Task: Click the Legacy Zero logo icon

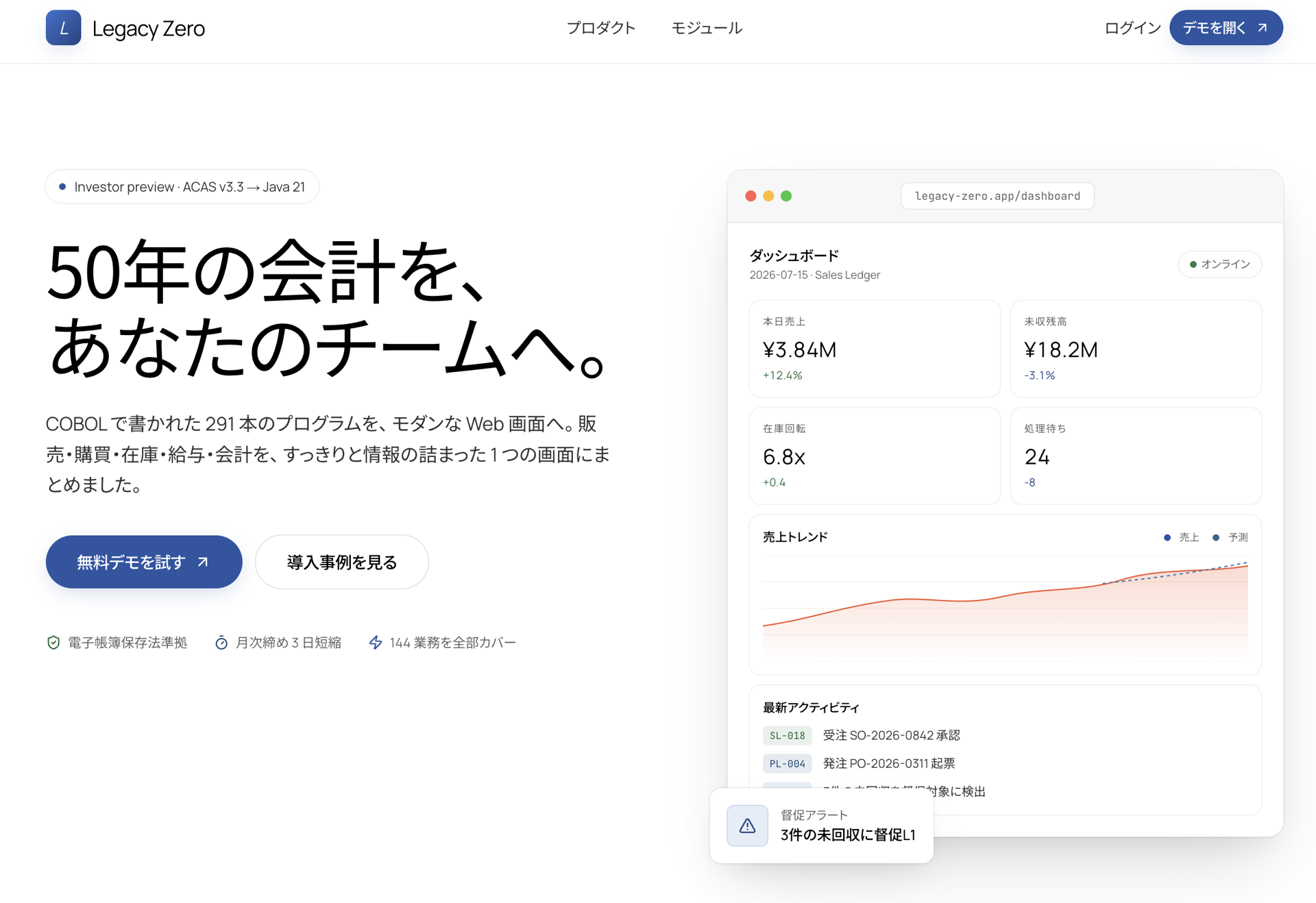Action: coord(63,27)
